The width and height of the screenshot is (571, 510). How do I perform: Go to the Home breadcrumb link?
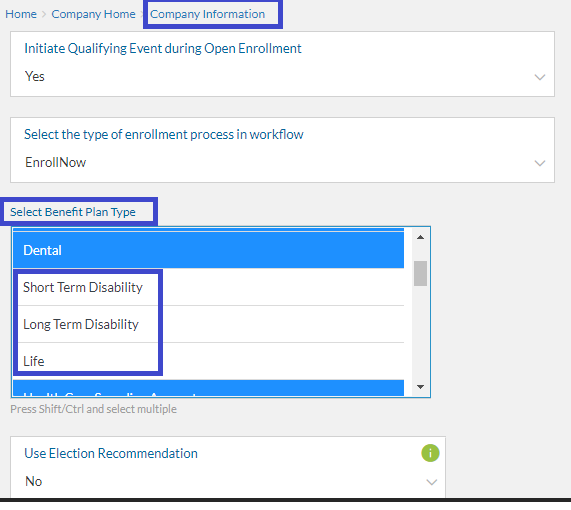tap(21, 14)
